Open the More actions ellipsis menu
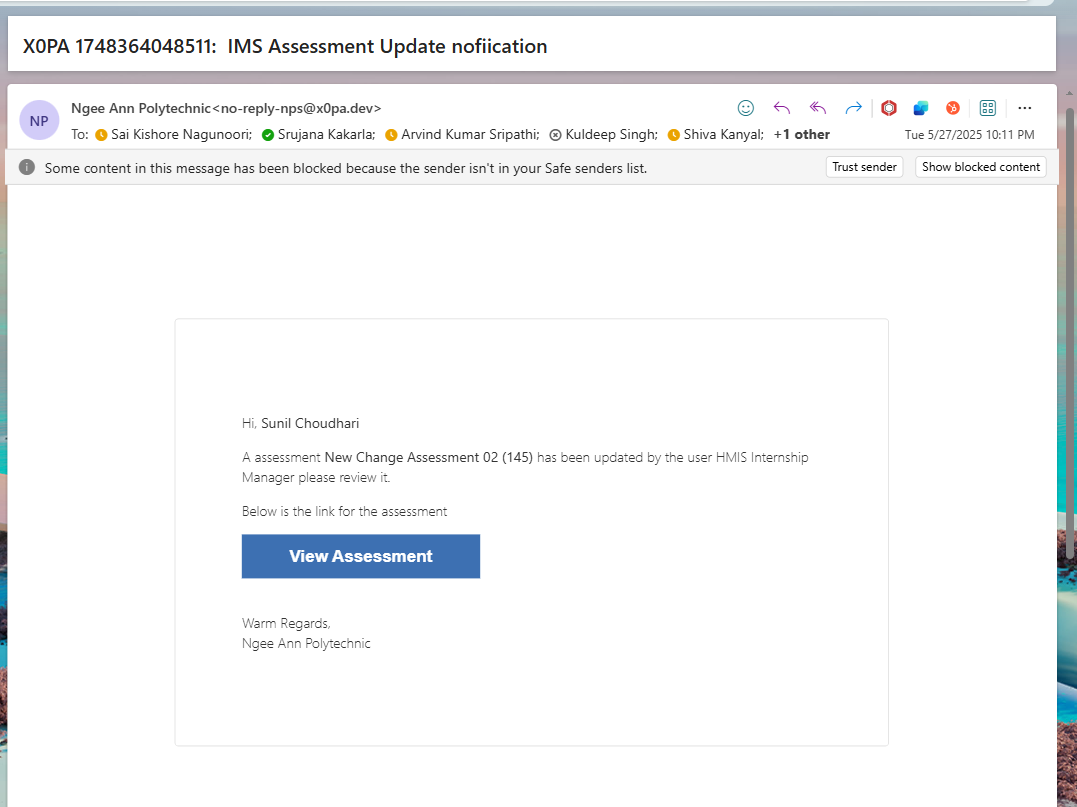This screenshot has width=1077, height=807. tap(1024, 108)
